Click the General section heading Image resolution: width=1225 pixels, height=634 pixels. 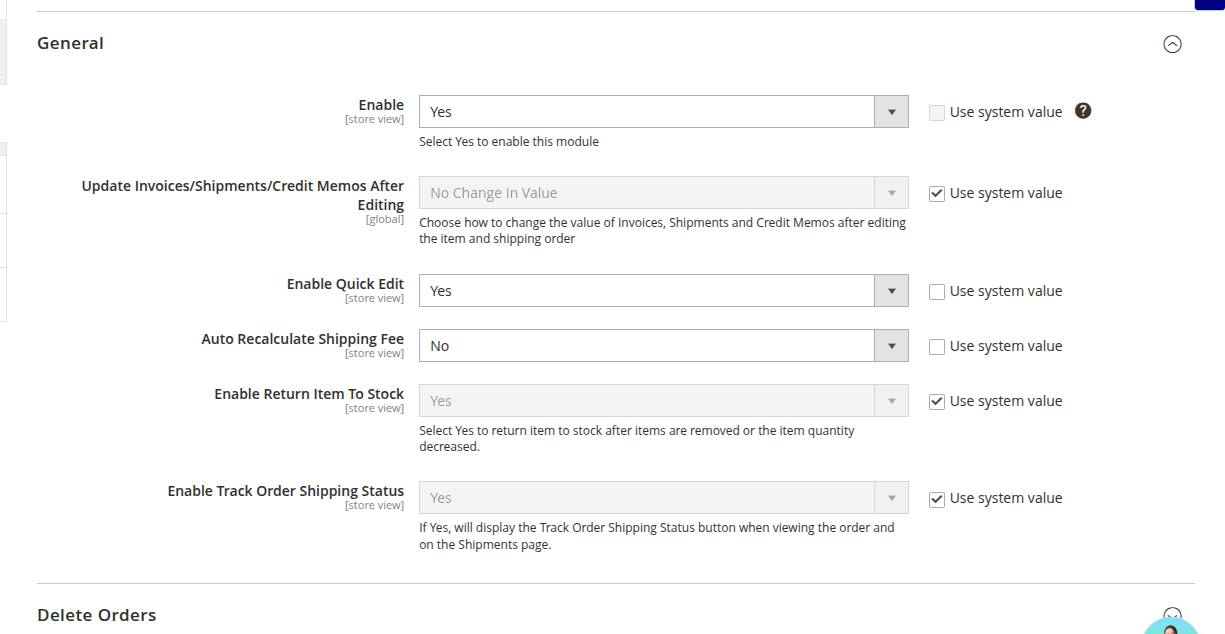tap(71, 43)
